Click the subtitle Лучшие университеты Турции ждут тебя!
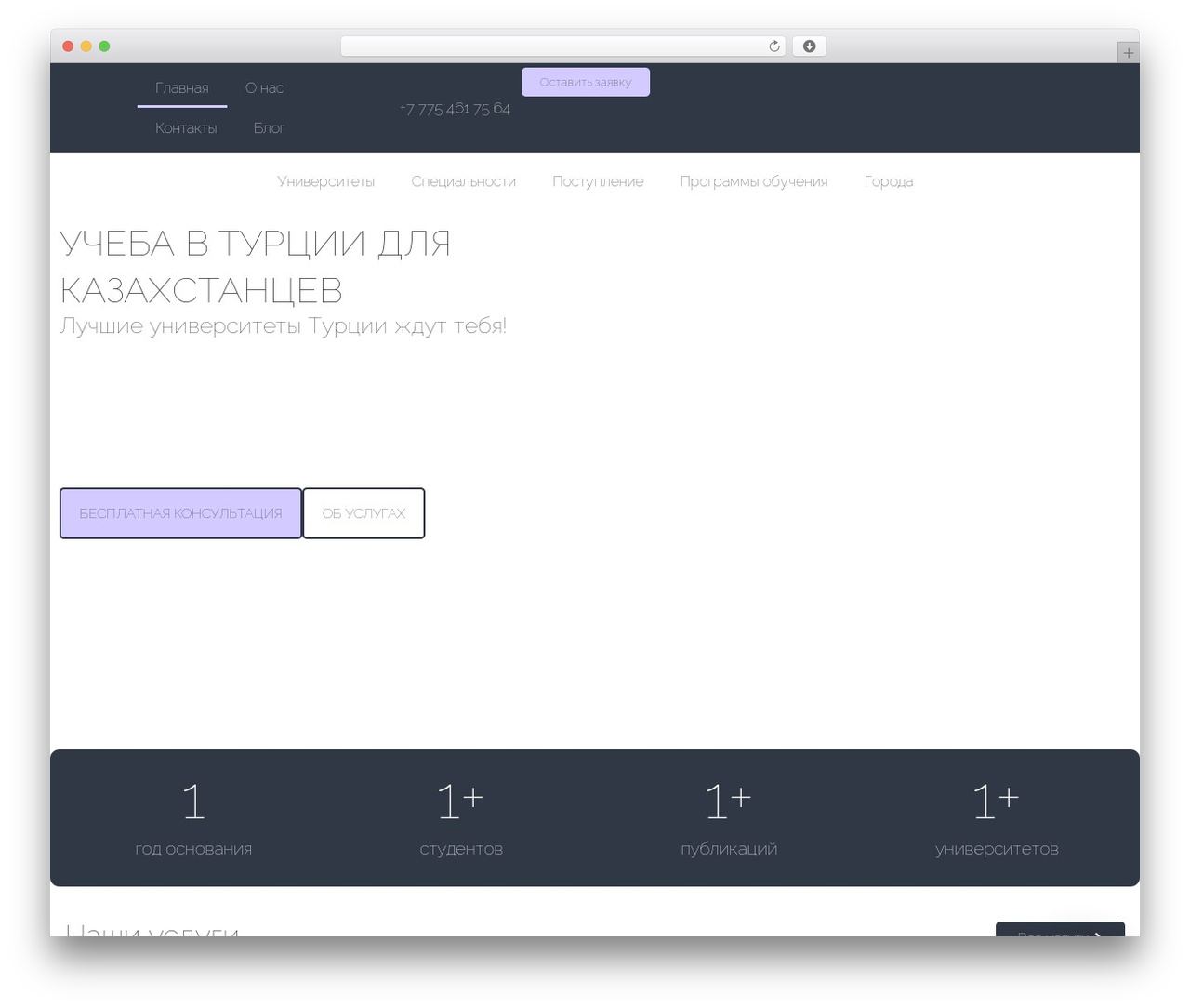This screenshot has height=1008, width=1190. pos(284,326)
